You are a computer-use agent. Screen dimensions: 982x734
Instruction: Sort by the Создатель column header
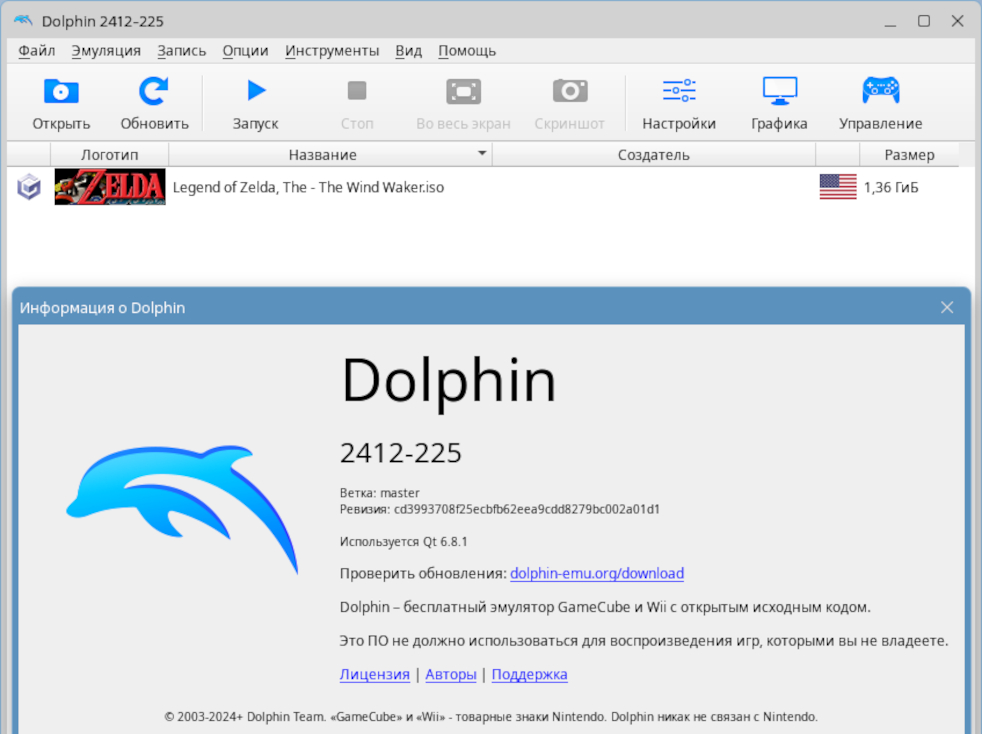point(654,155)
